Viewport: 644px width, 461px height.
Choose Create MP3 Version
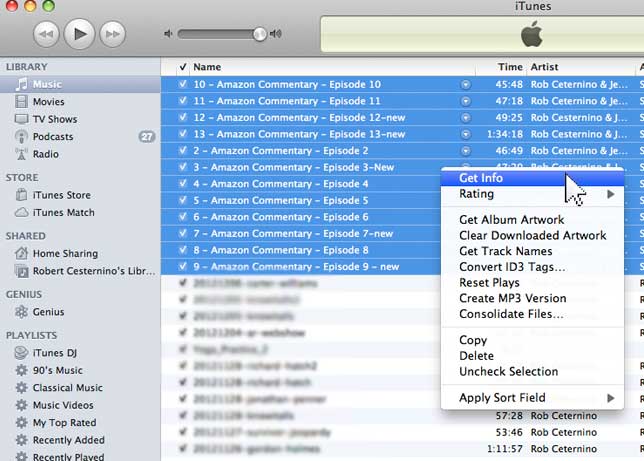(532, 298)
